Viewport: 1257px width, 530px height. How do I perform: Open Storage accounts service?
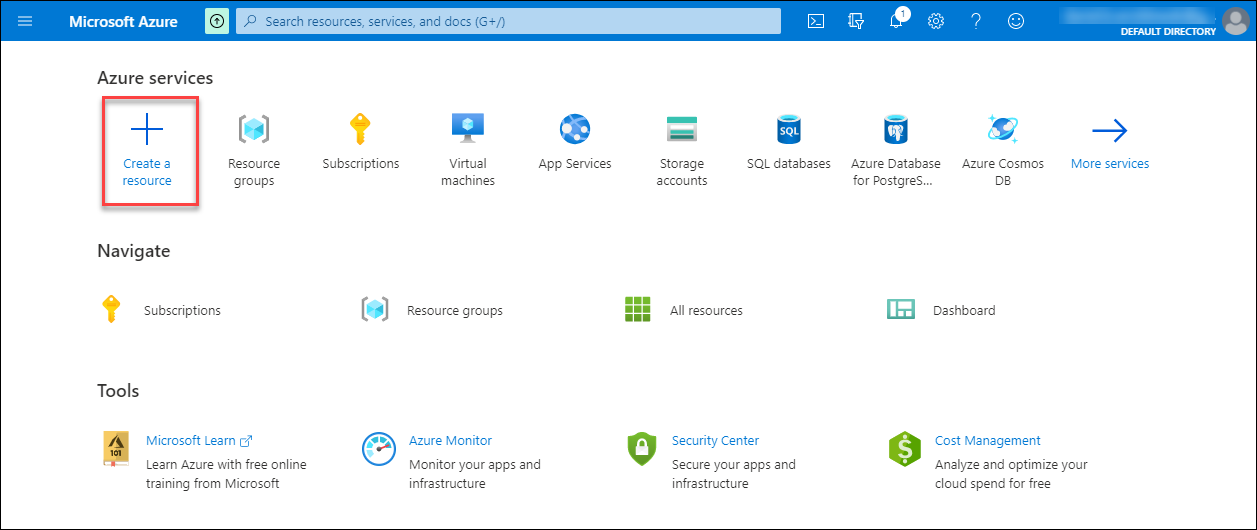(x=682, y=150)
